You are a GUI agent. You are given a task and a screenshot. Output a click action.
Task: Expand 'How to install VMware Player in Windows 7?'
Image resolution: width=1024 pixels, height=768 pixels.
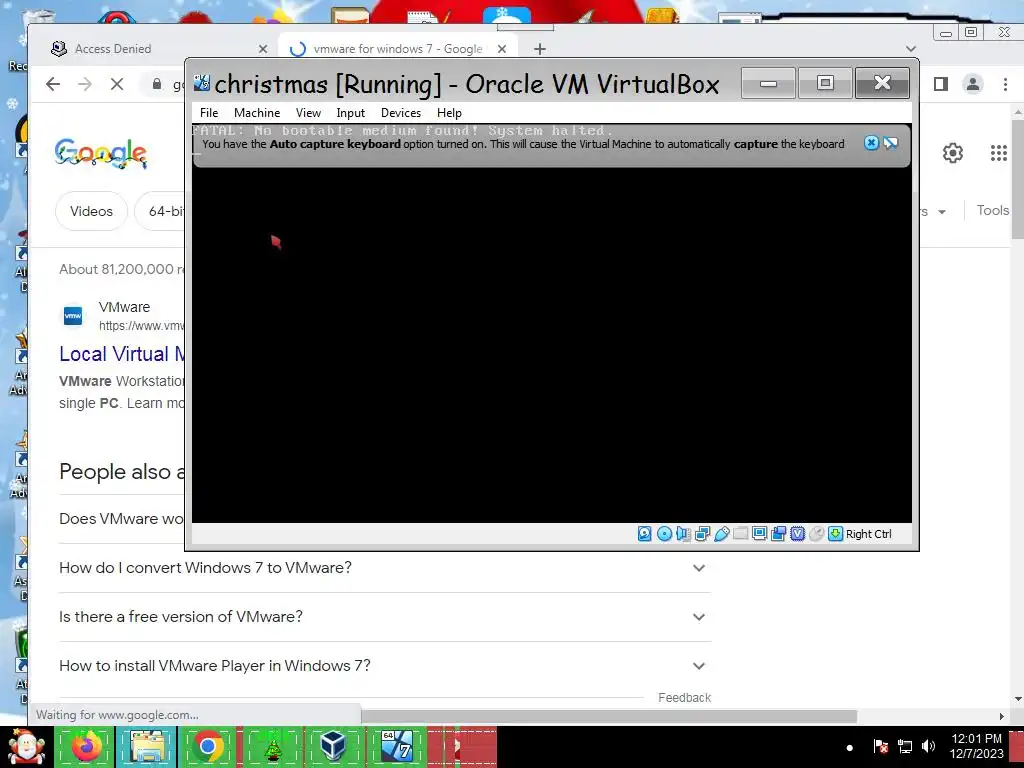click(x=385, y=665)
